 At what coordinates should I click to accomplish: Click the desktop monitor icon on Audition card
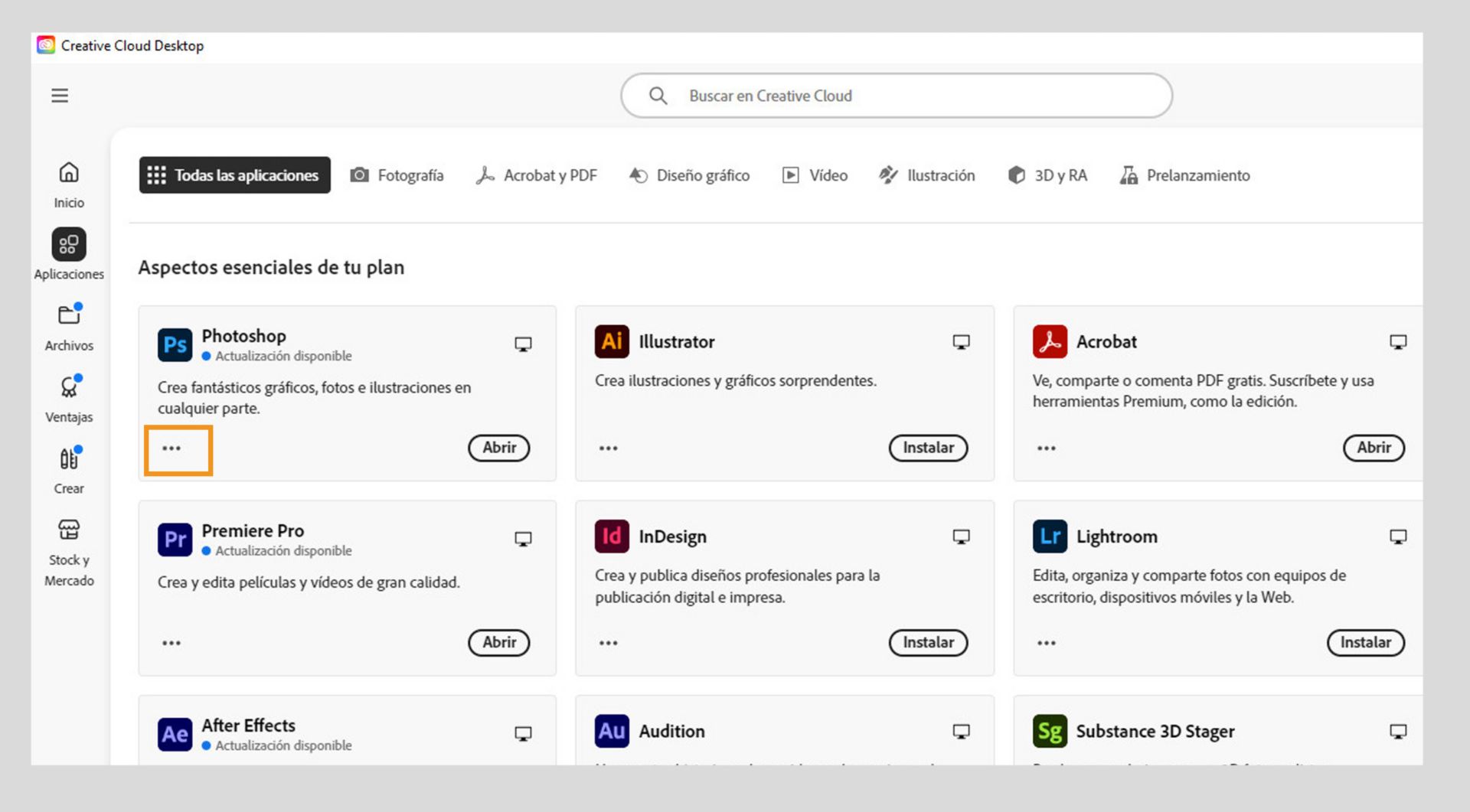(x=961, y=732)
